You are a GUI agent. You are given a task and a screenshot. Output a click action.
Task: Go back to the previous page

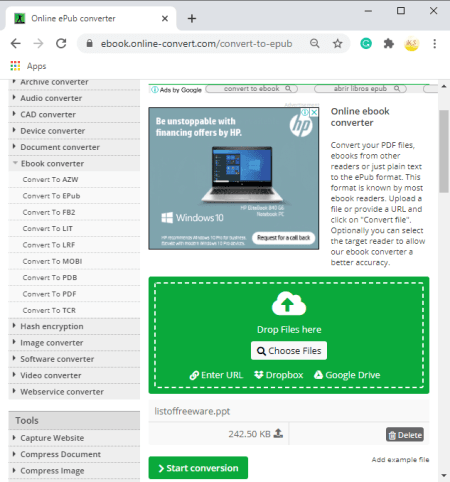(16, 44)
